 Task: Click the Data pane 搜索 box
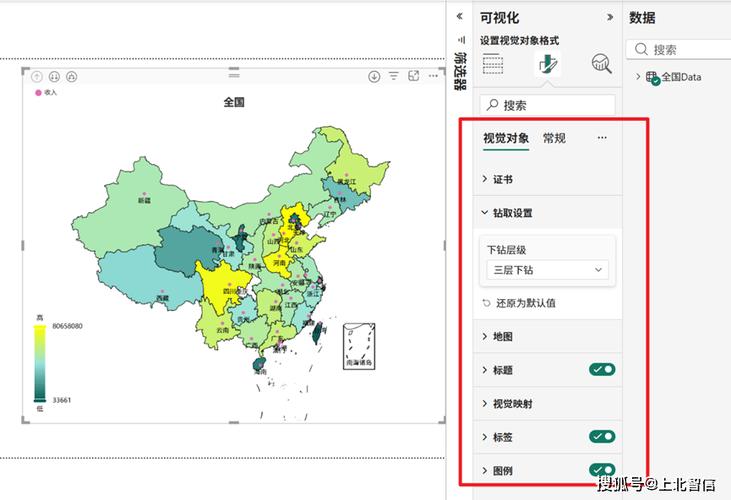pos(678,49)
